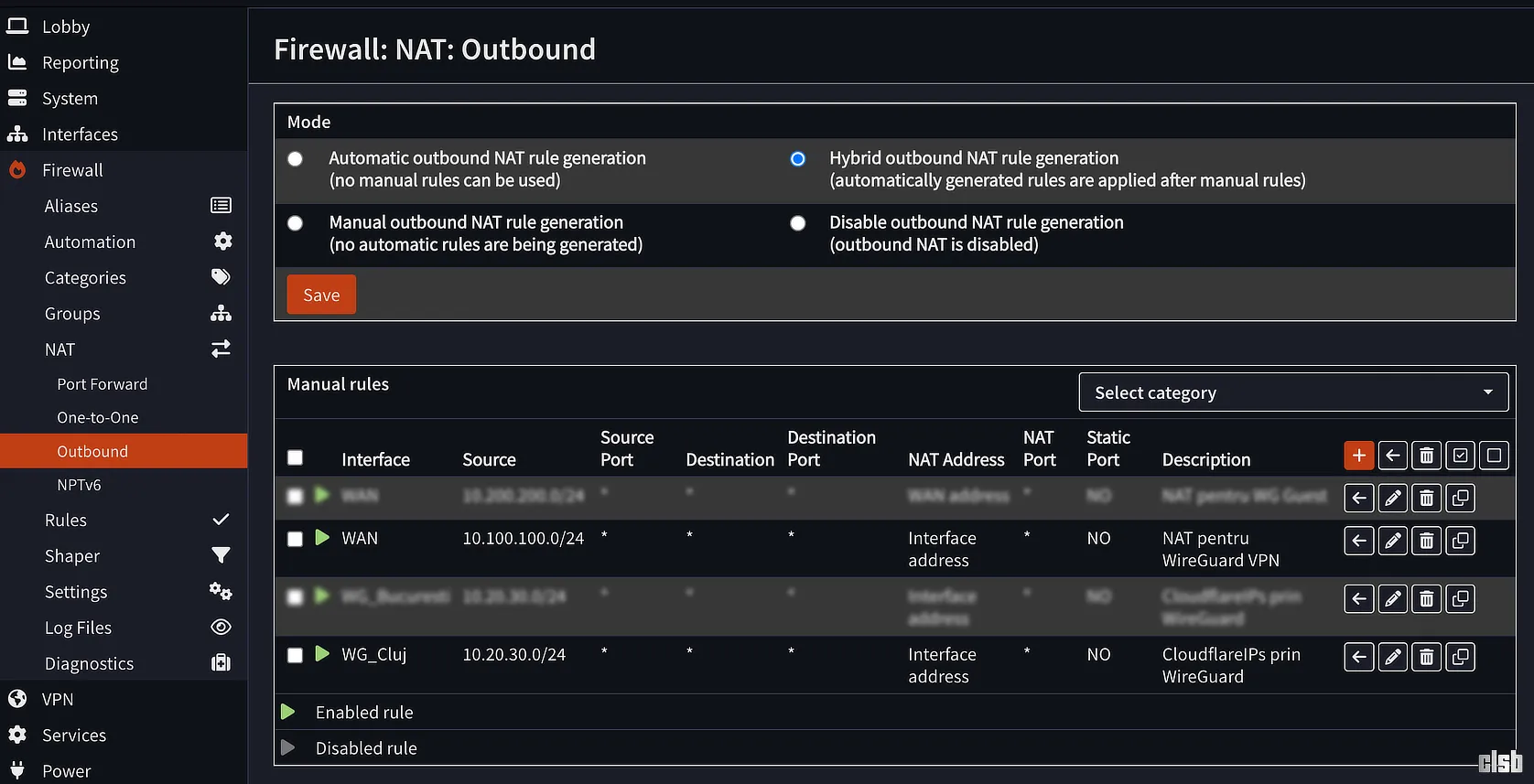Toggle the green enabled arrow on WG_Cluj rule

coord(322,654)
